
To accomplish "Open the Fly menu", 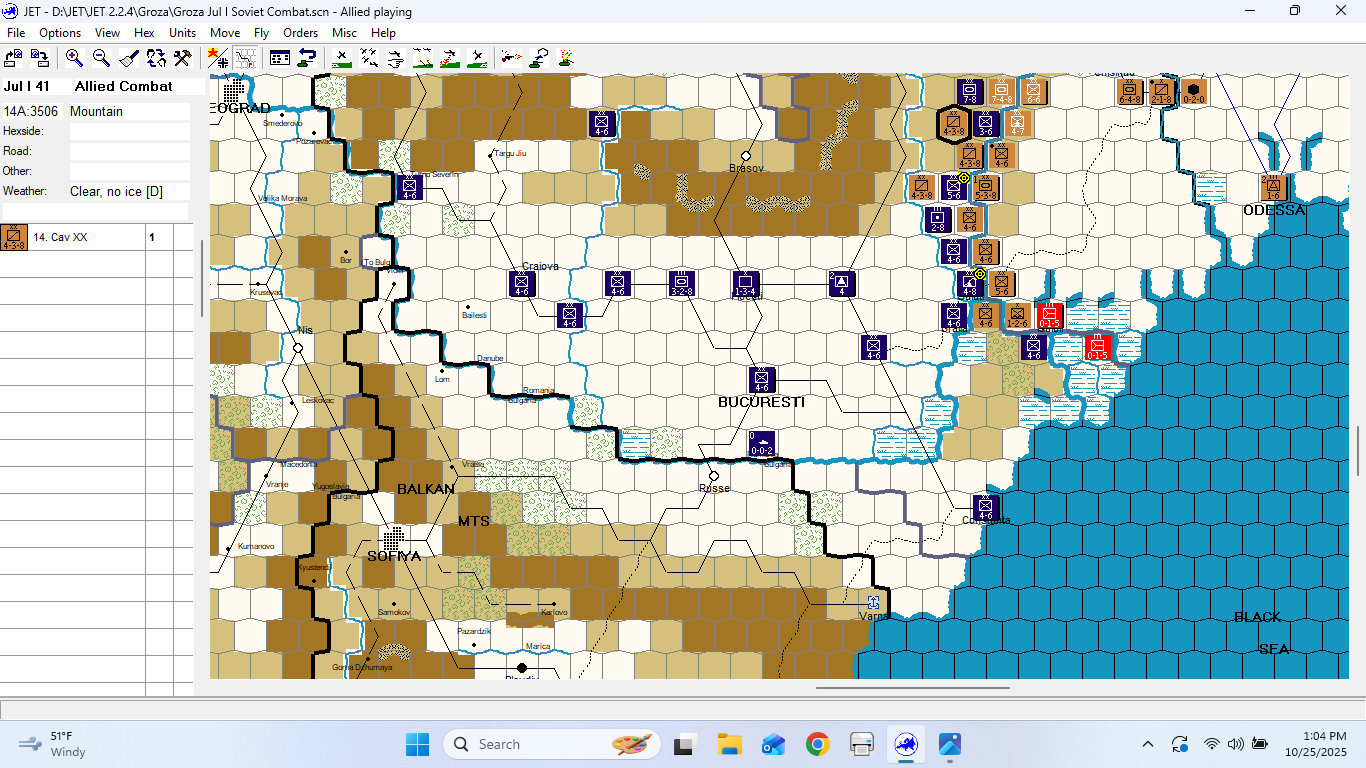I will tap(261, 33).
